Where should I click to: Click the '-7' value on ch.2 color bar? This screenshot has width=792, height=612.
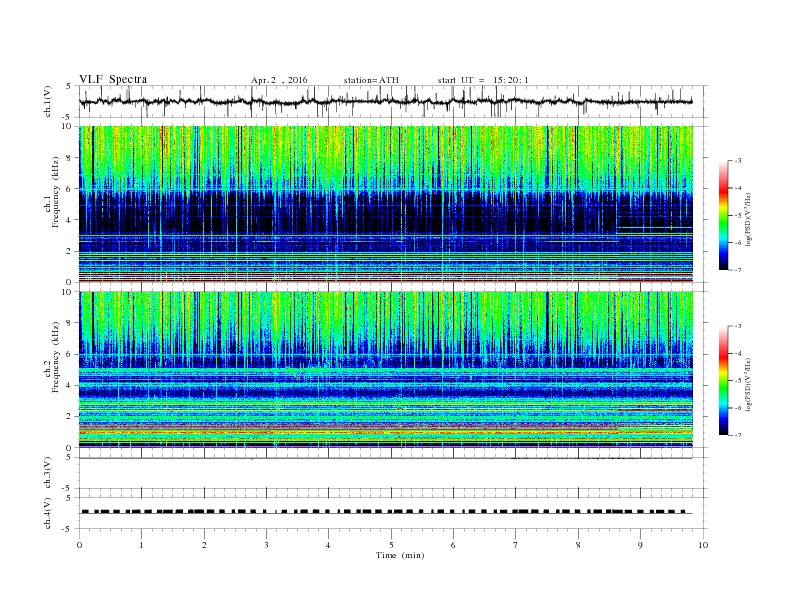(738, 435)
